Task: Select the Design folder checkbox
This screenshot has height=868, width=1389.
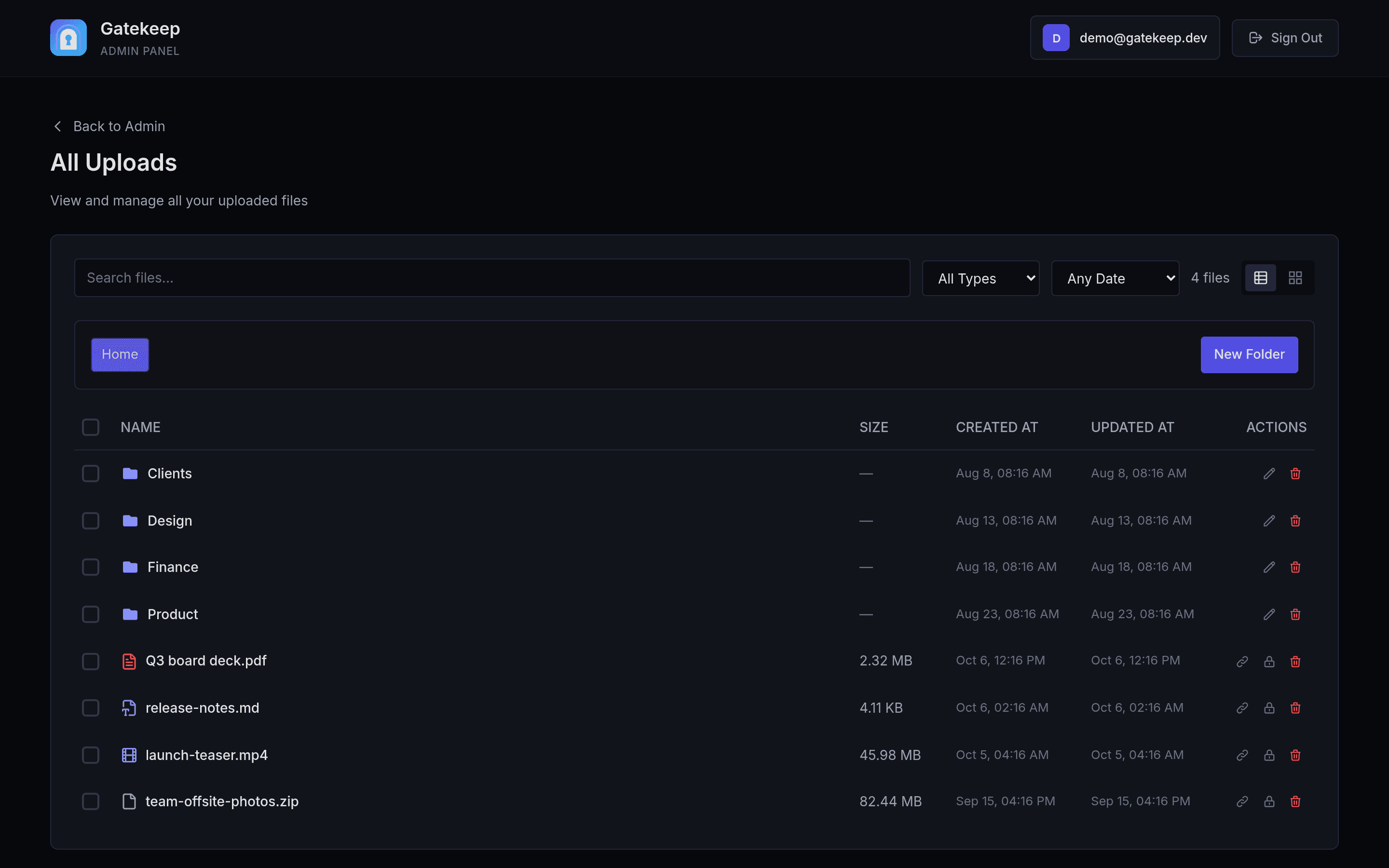Action: 91,521
